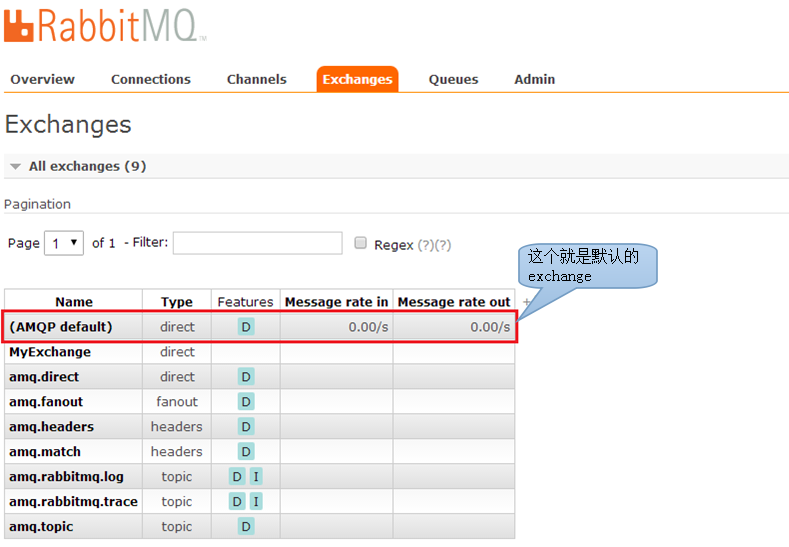Screen dimensions: 789x547
Task: Click the D badge in (AMQP default) row
Action: point(246,327)
